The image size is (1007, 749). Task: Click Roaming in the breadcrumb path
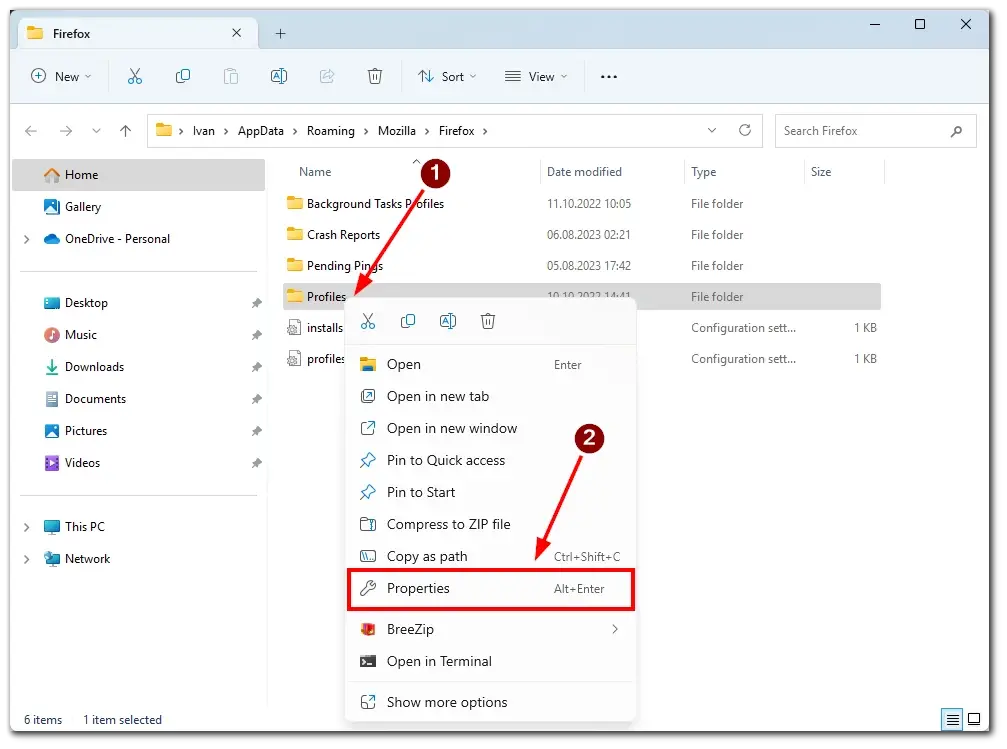tap(331, 131)
